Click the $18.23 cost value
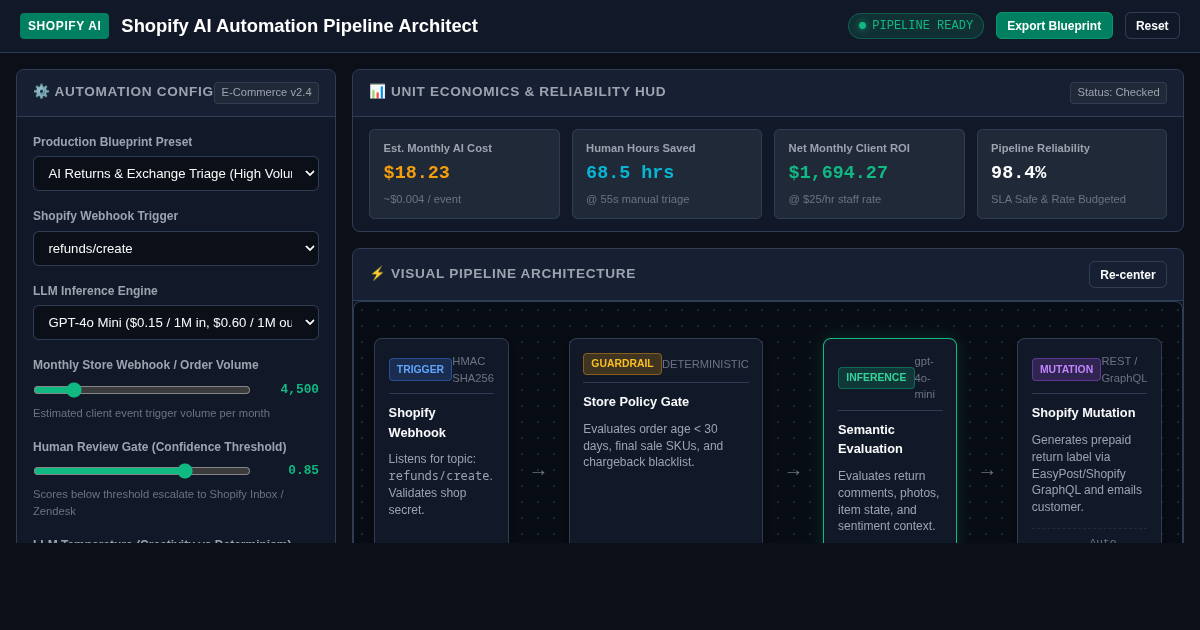Screen dimensions: 1200x630 [417, 173]
